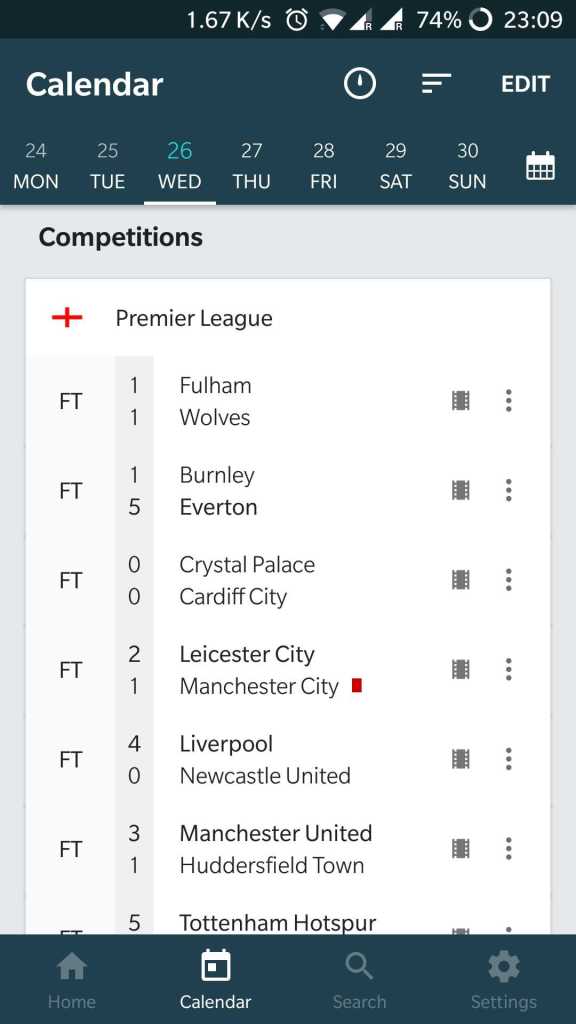This screenshot has width=576, height=1024.
Task: Select Thursday 27 in date bar
Action: coord(251,166)
